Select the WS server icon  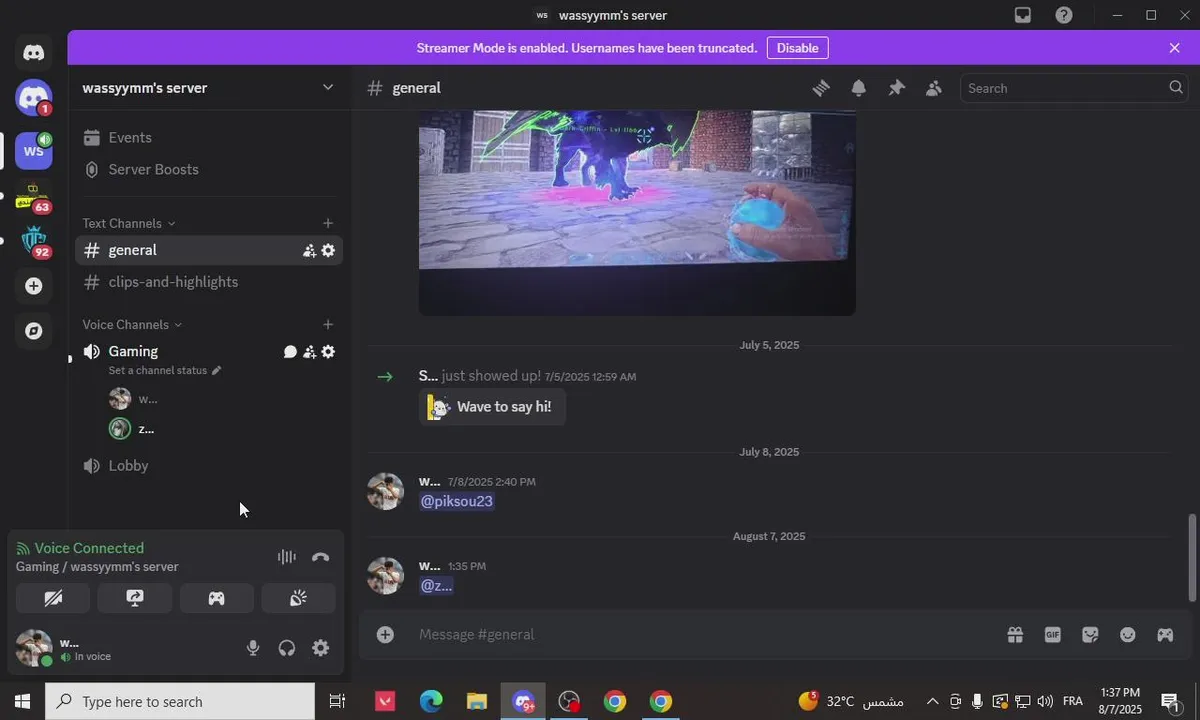point(34,151)
